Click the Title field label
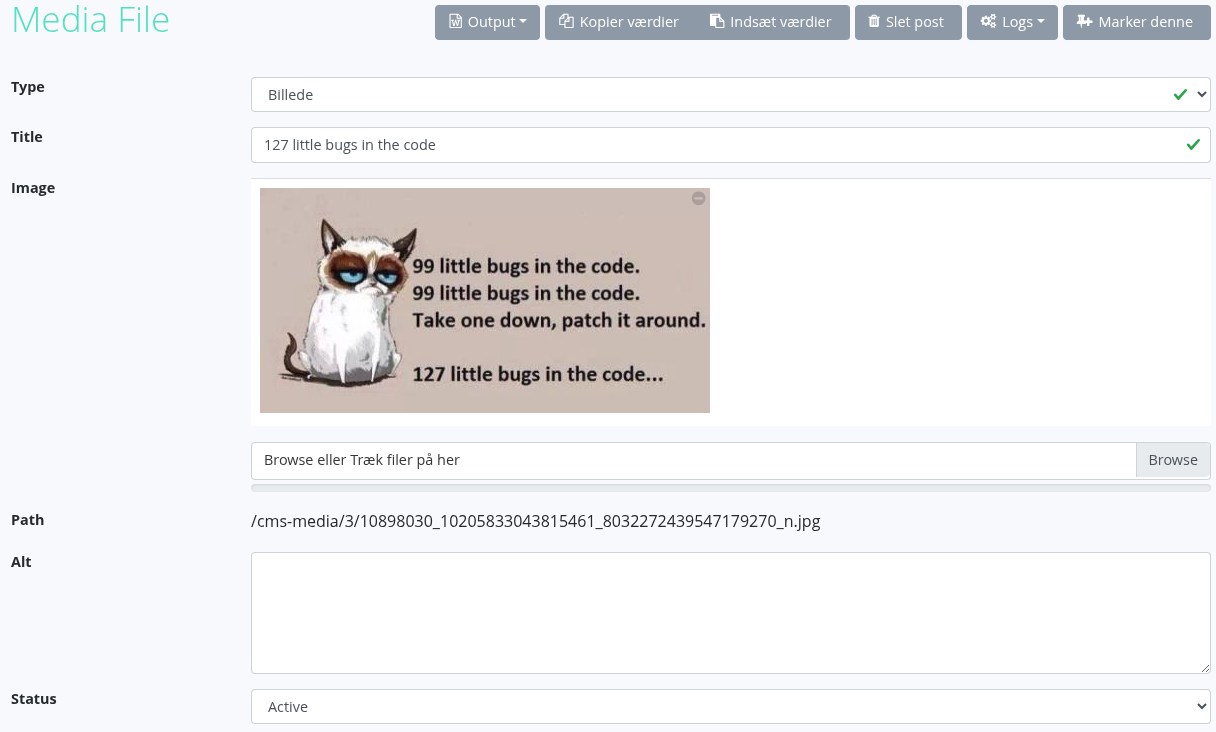1216x732 pixels. pos(27,137)
